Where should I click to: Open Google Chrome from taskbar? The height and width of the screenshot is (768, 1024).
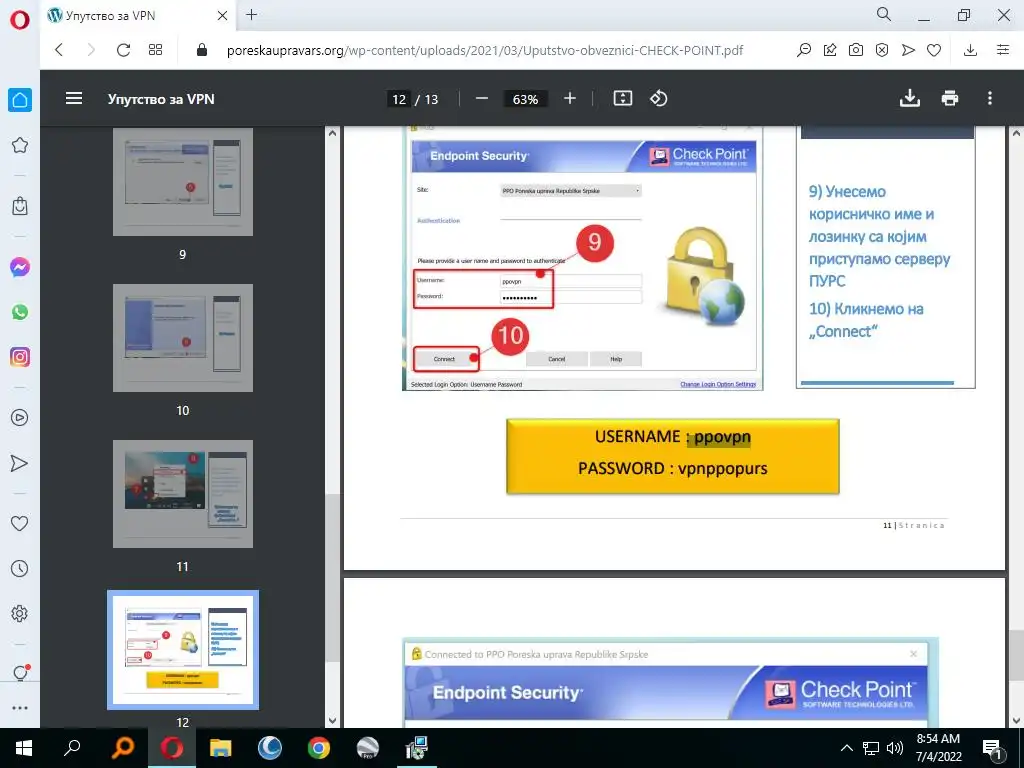[x=319, y=748]
